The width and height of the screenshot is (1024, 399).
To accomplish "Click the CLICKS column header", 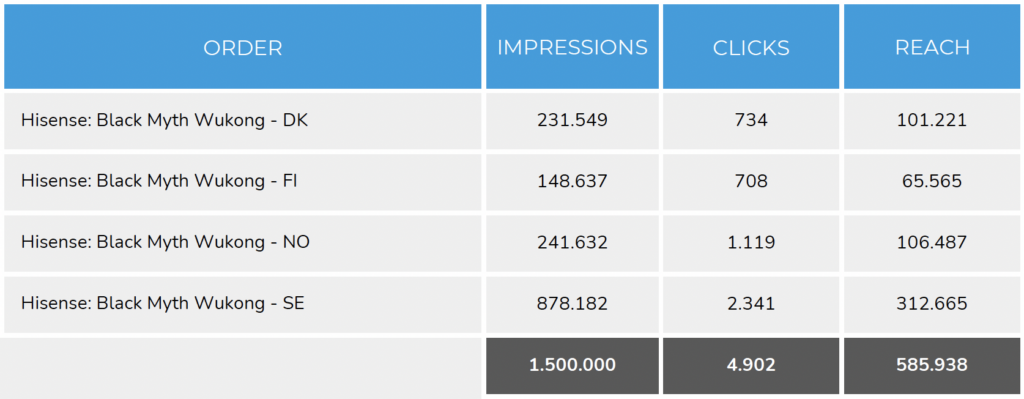I will [x=751, y=47].
